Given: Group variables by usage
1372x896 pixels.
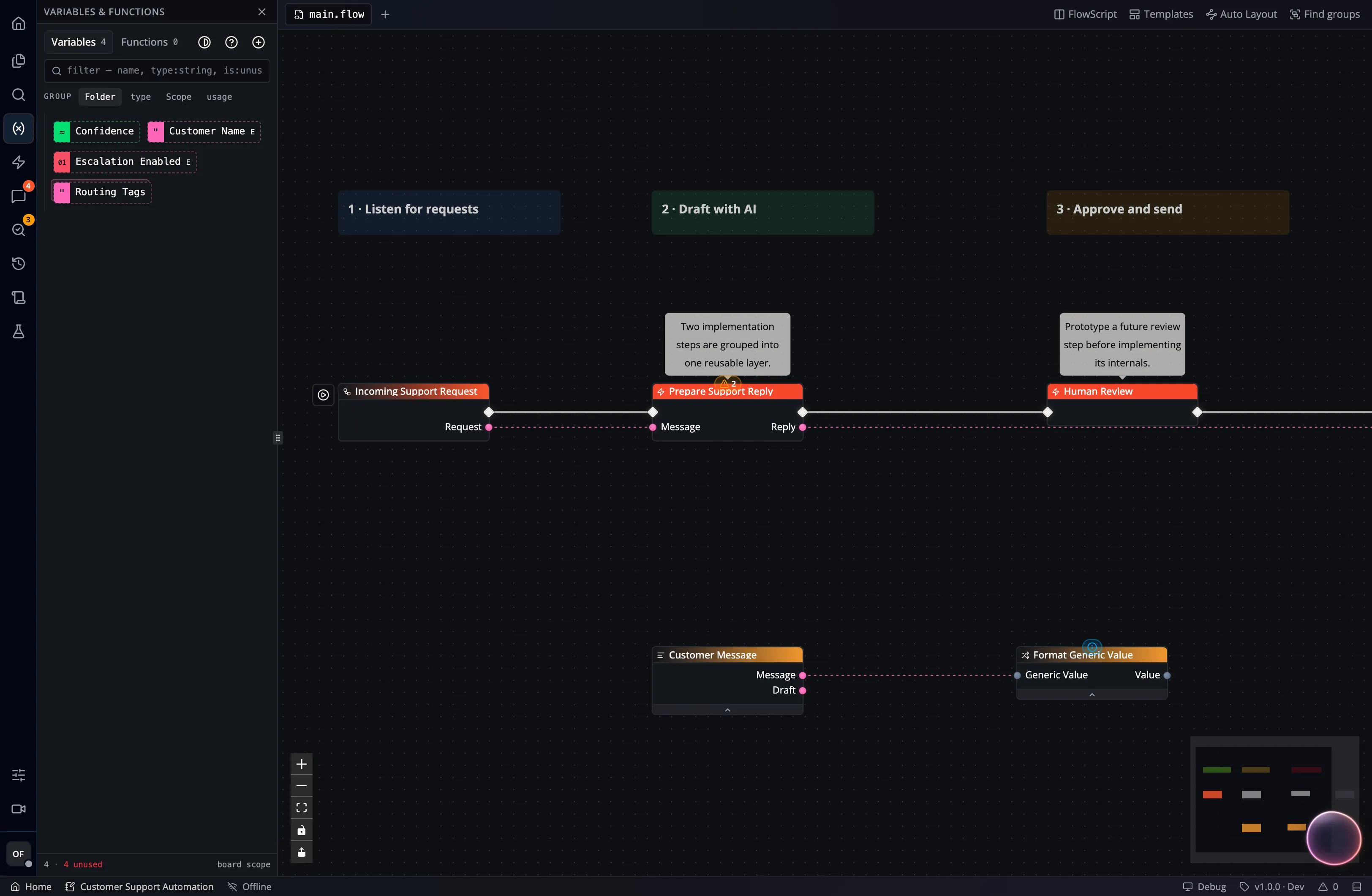Looking at the screenshot, I should click(219, 97).
